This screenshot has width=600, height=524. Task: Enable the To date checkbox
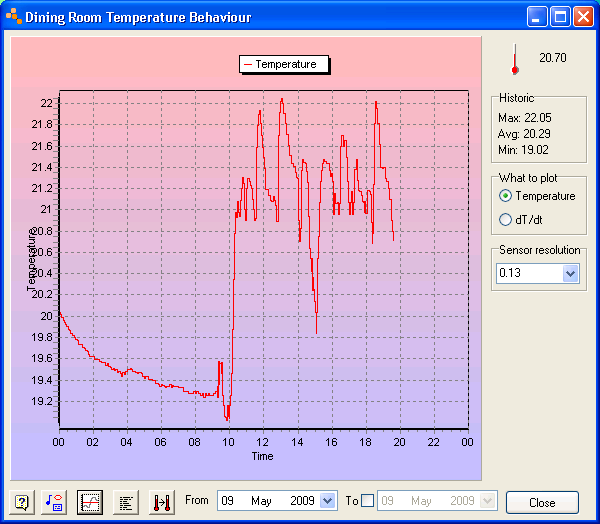point(368,501)
